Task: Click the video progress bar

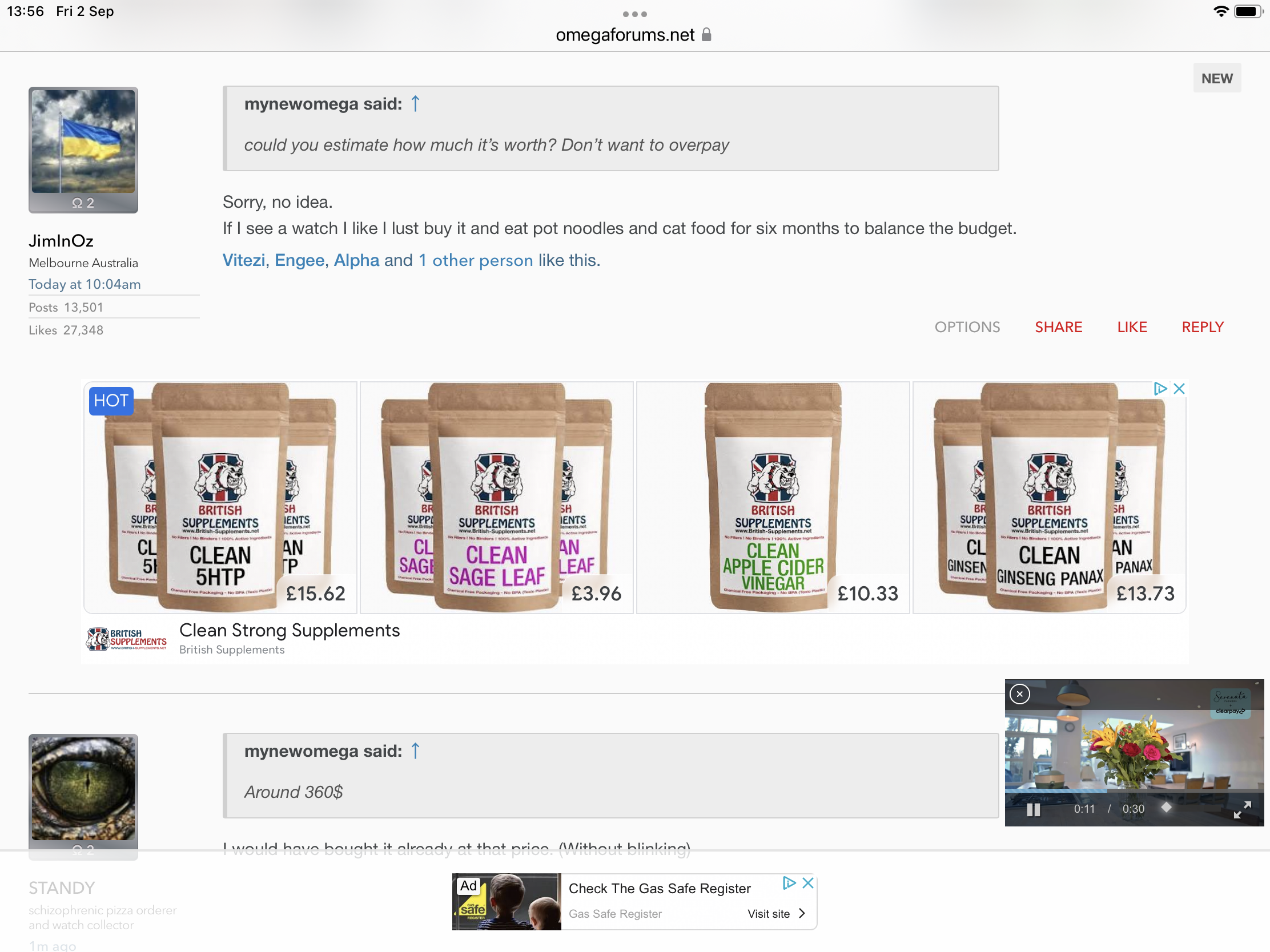Action: click(1134, 790)
